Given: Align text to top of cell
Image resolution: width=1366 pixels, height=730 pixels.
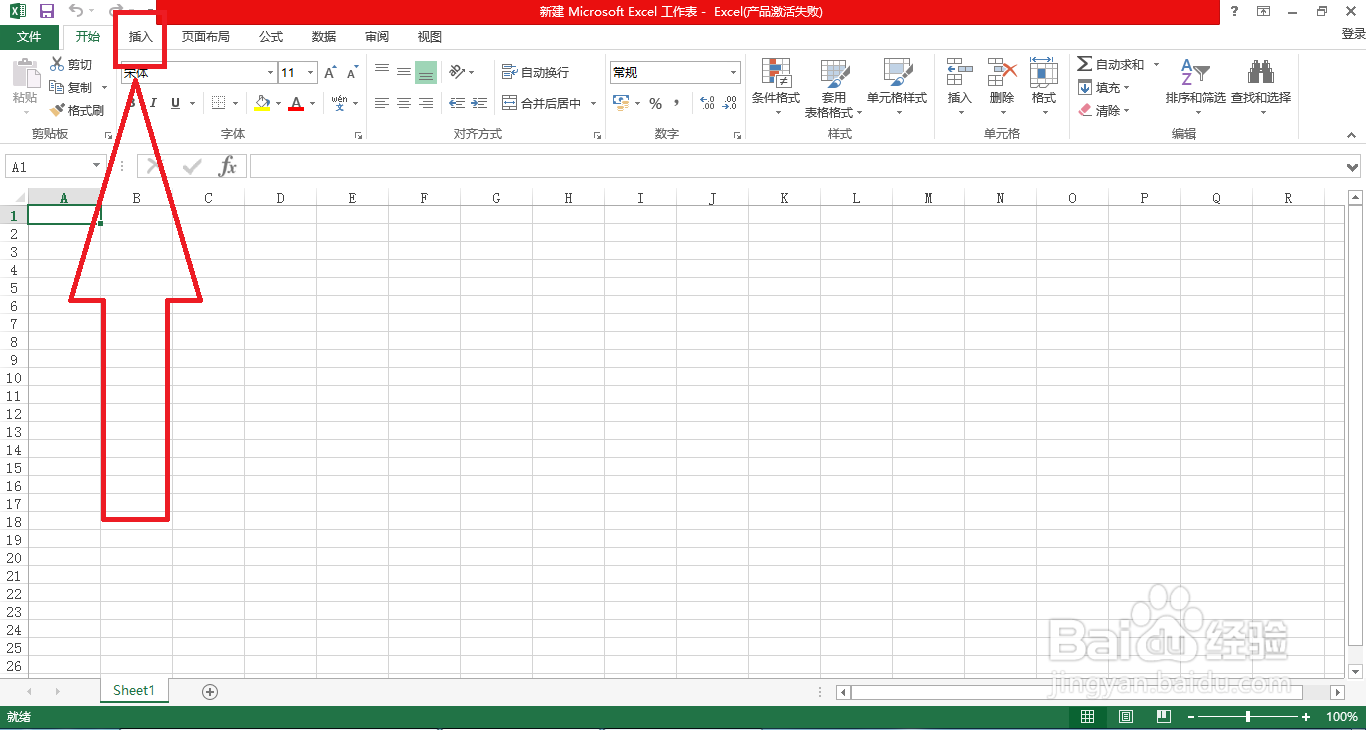Looking at the screenshot, I should click(x=382, y=72).
